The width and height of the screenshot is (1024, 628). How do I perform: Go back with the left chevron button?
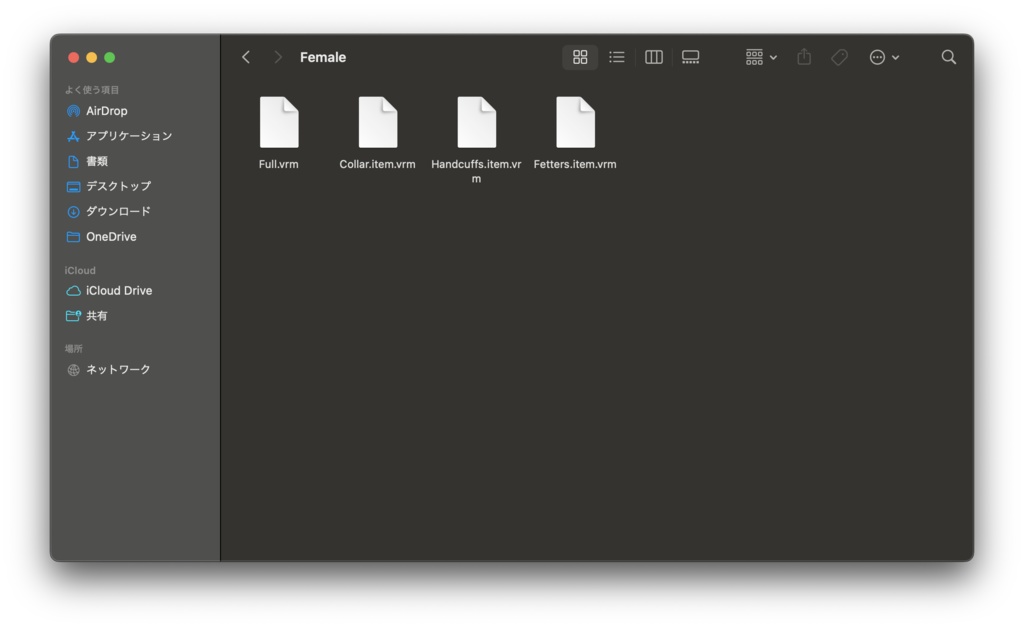[246, 57]
